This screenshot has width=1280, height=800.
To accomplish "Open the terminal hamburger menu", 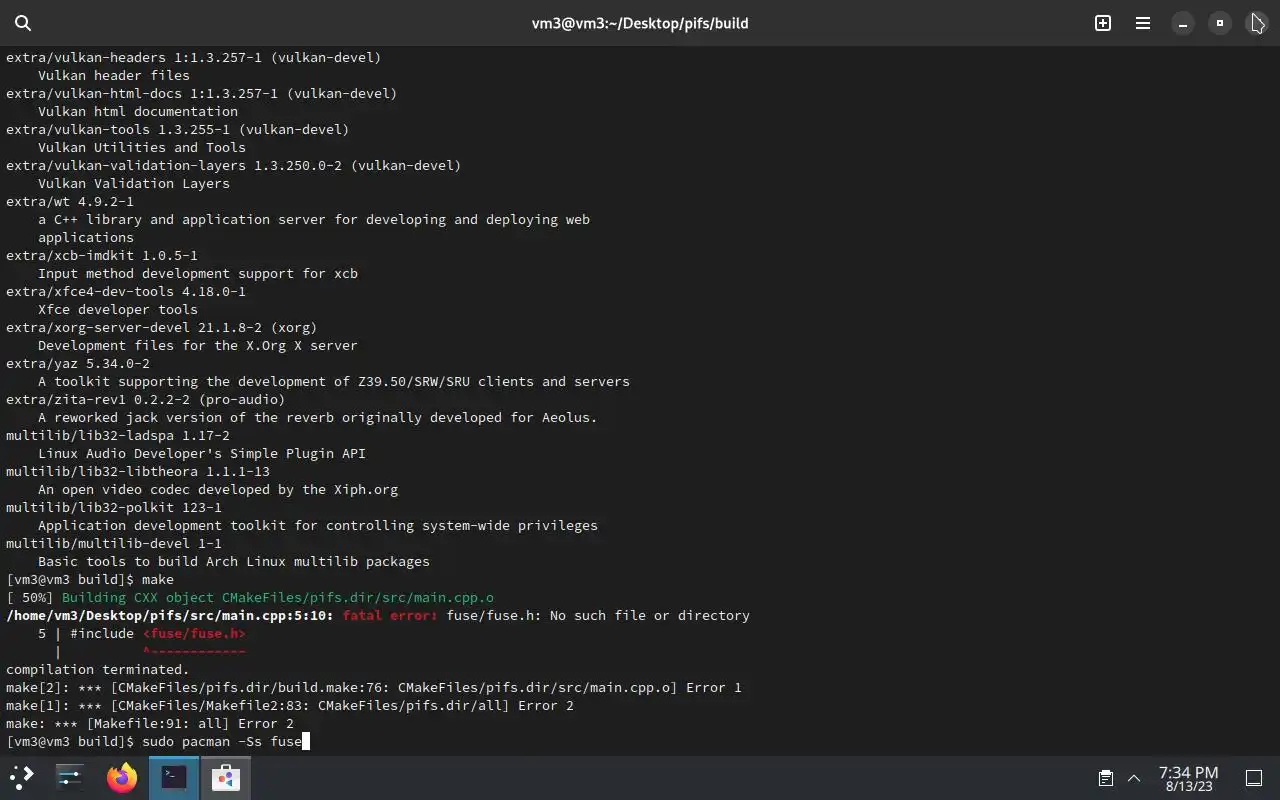I will pos(1142,23).
